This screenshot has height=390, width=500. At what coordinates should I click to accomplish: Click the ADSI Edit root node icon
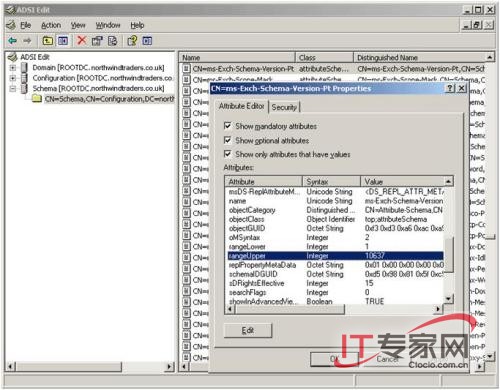pos(13,57)
